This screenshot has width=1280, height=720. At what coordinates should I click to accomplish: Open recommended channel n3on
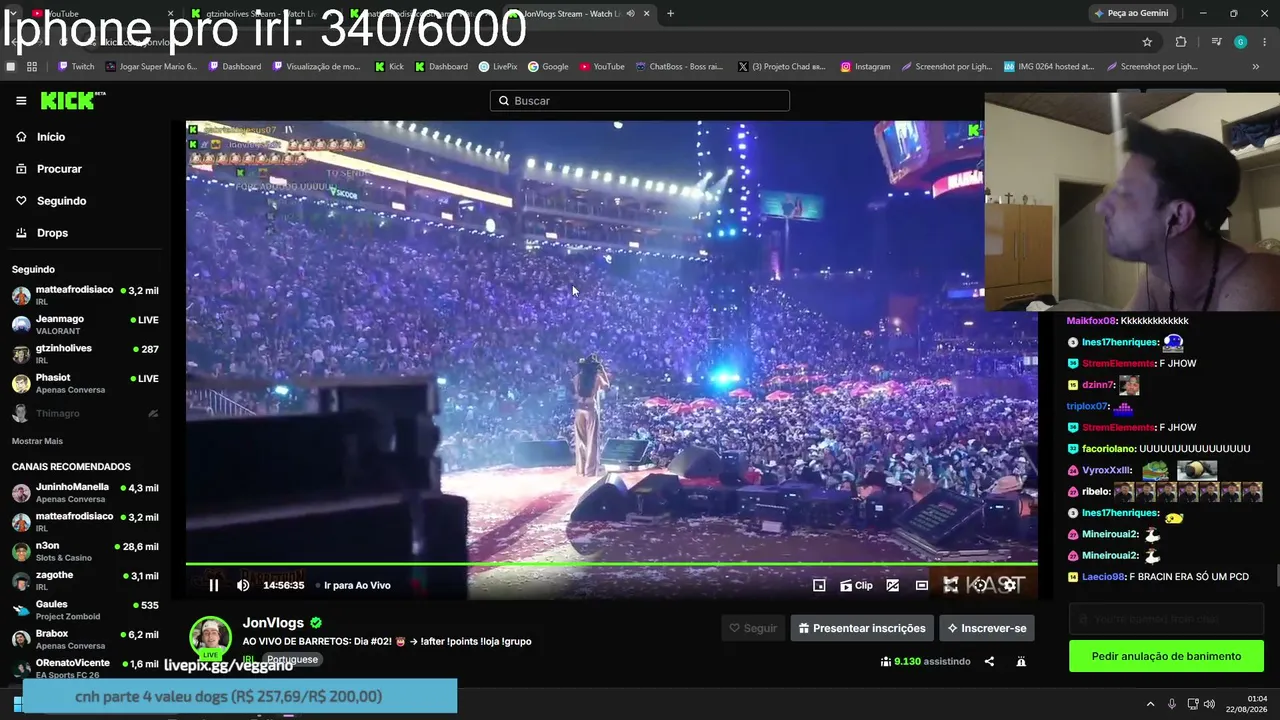(85, 551)
